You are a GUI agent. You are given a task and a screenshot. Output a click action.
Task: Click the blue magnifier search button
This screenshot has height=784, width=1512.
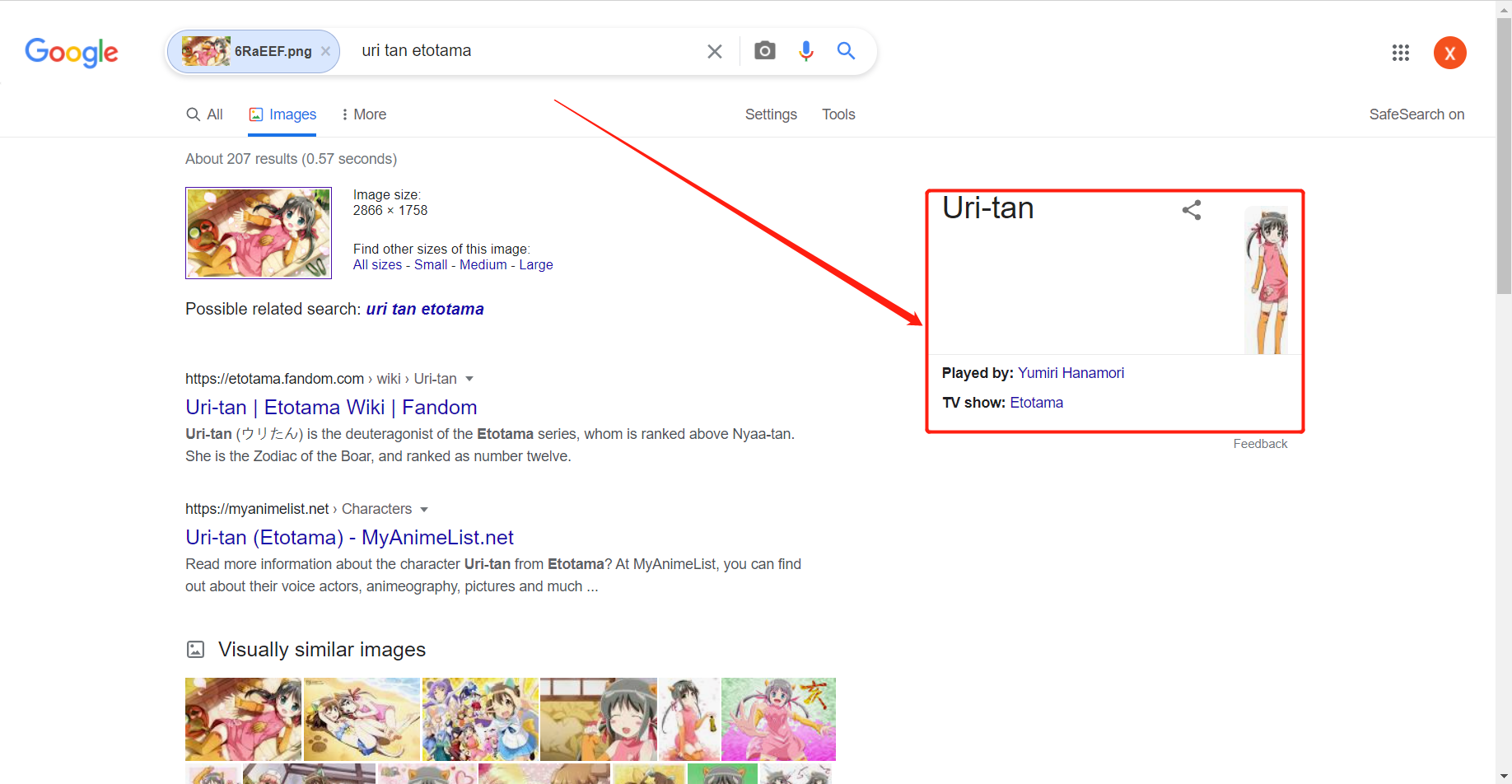[846, 51]
